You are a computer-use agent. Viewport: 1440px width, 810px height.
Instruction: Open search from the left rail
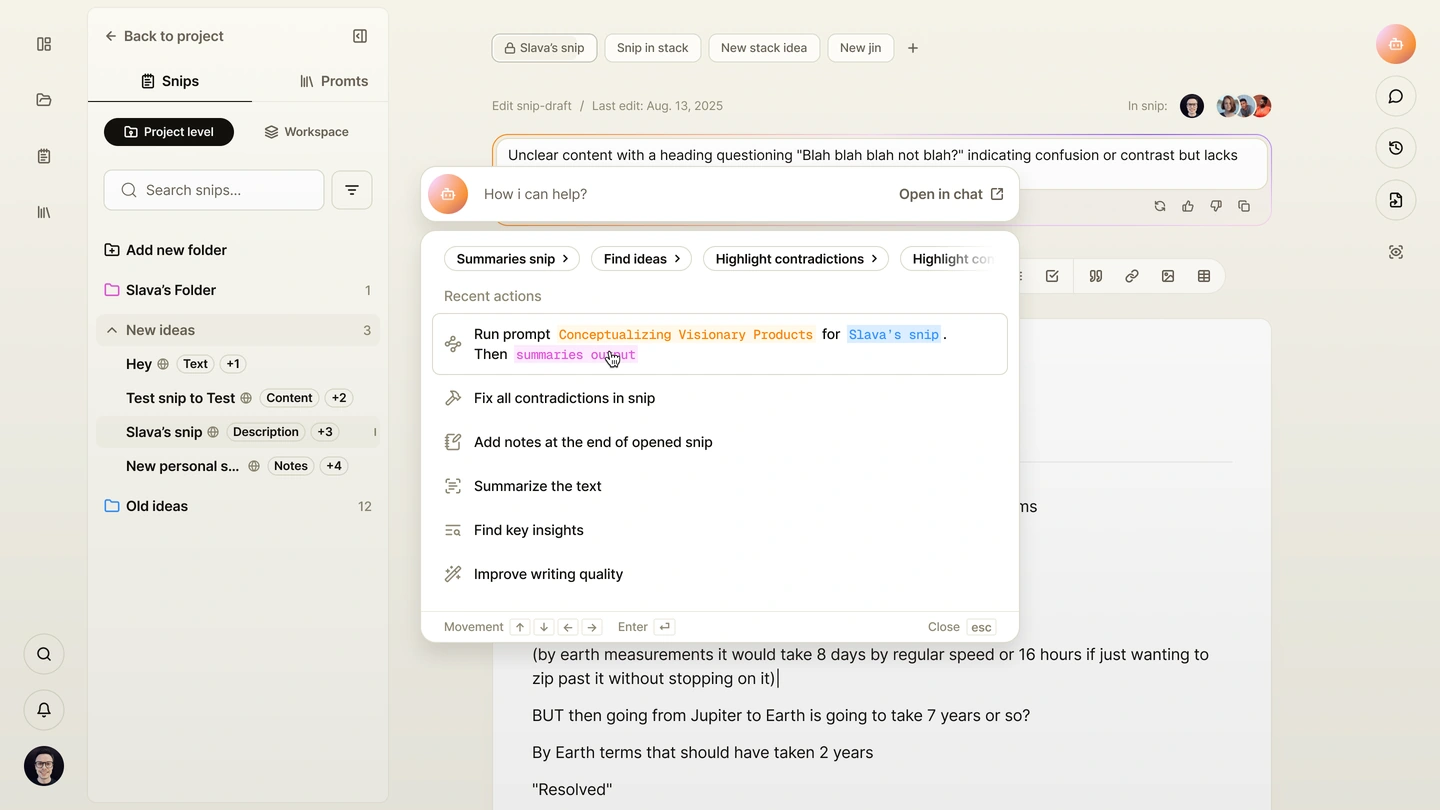[x=44, y=654]
